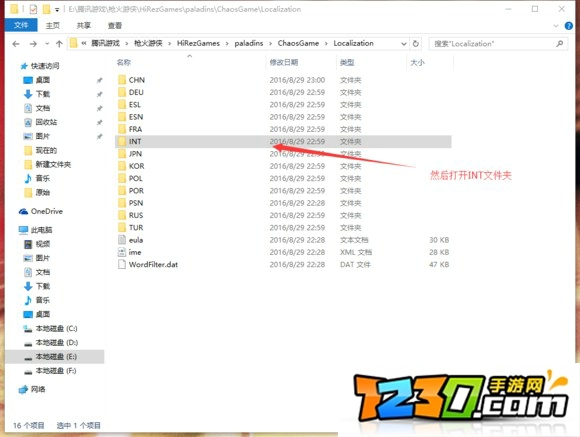Click the 2016/8/29 23:00 date of CHN
Screen dimensions: 580x437
coord(297,80)
